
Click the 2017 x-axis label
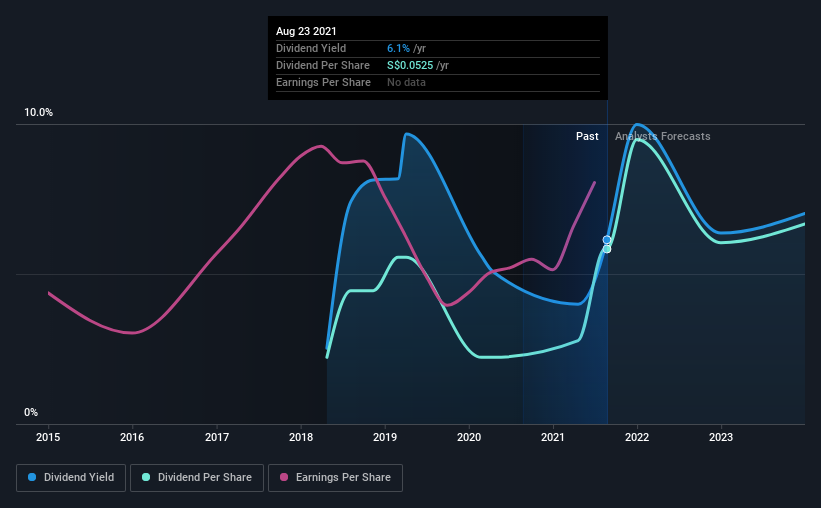[x=217, y=437]
